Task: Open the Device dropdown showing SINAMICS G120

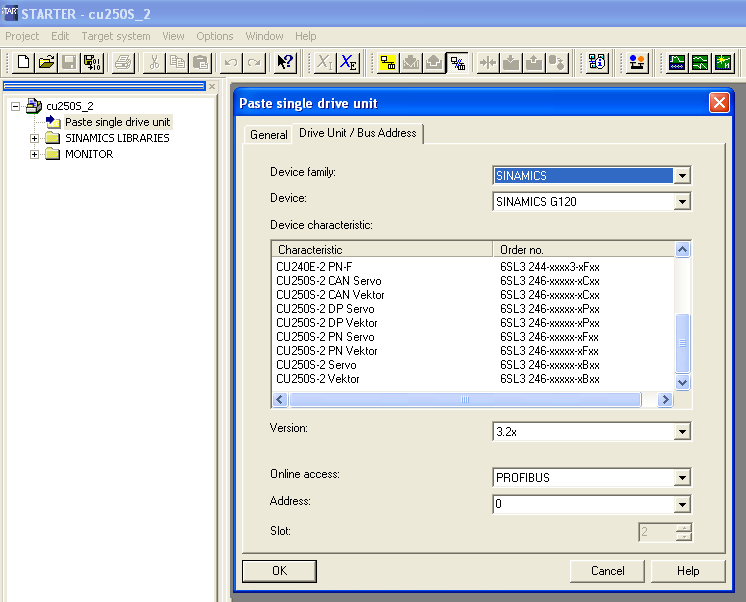Action: pyautogui.click(x=682, y=202)
